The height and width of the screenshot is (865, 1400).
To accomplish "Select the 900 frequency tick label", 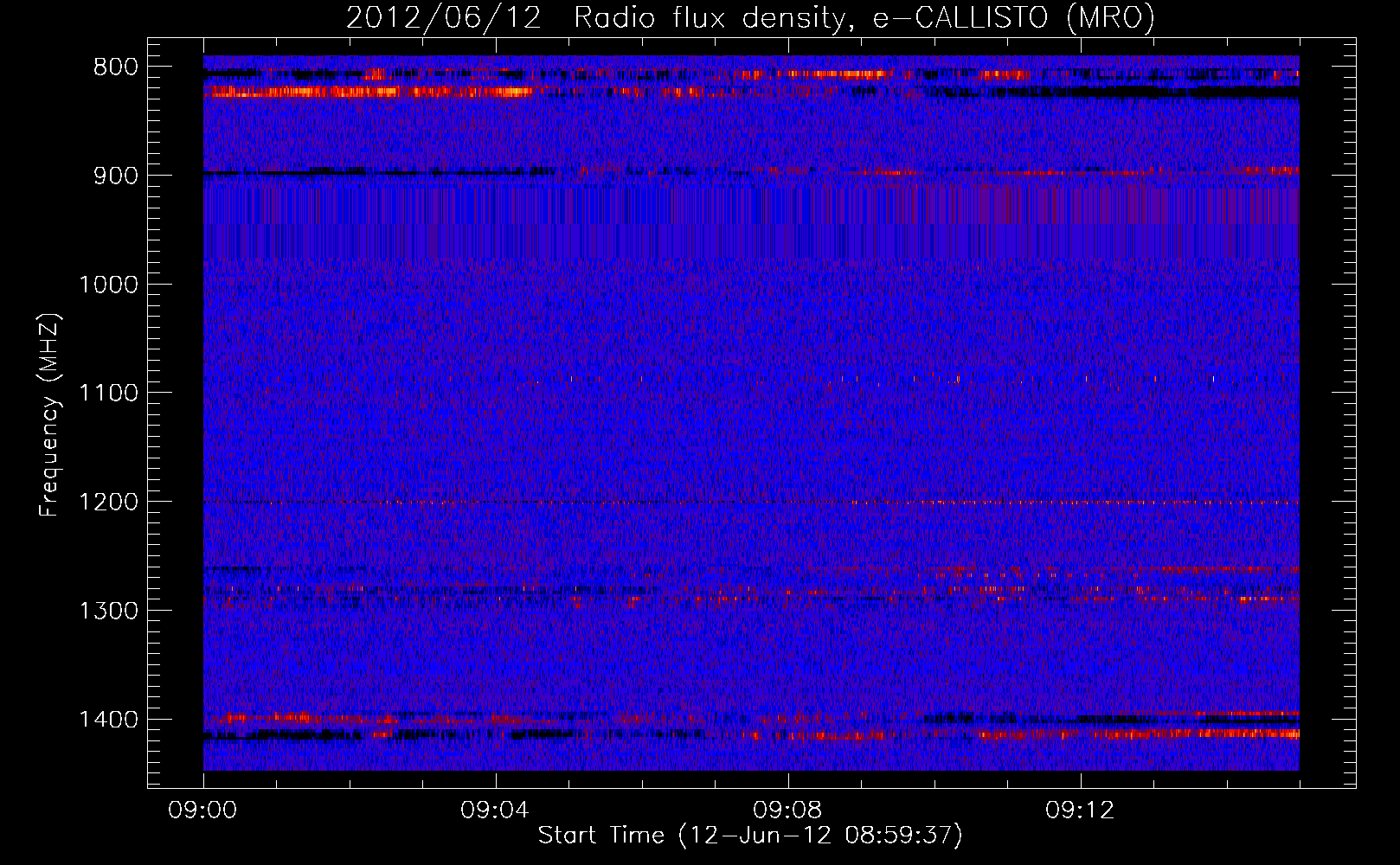I will [116, 176].
